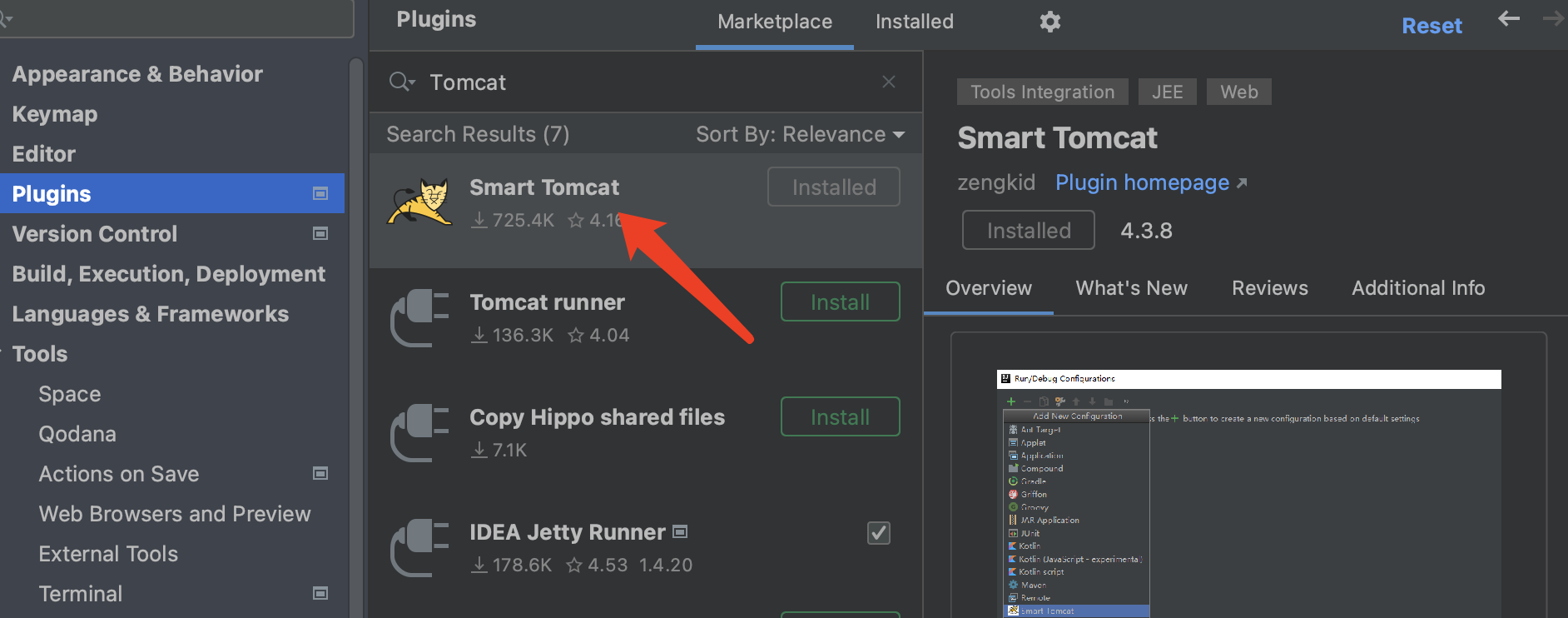Open the Sort By Relevance dropdown

click(x=800, y=134)
